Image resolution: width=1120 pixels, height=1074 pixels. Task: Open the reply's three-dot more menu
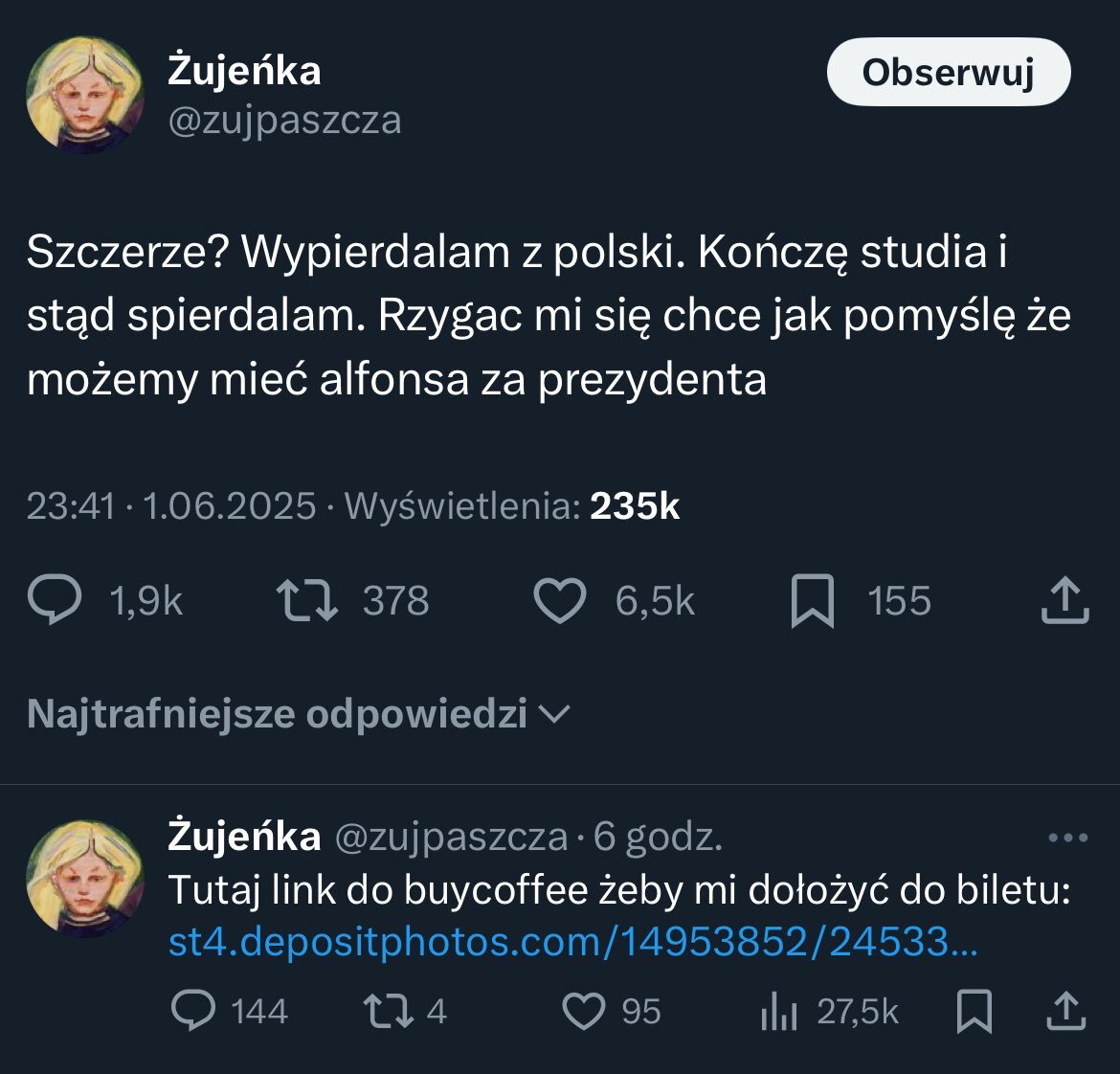coord(1067,839)
